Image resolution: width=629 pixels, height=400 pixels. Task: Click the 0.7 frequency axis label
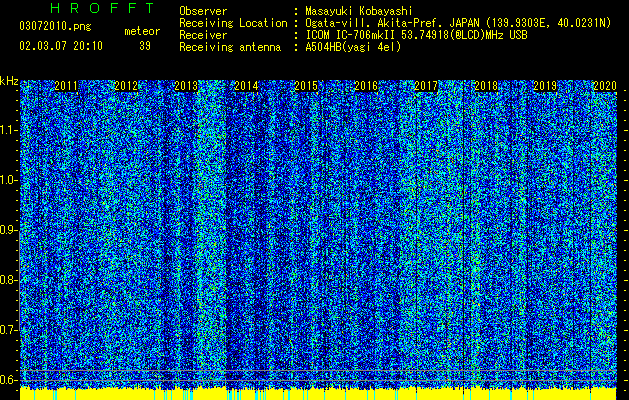[9, 330]
